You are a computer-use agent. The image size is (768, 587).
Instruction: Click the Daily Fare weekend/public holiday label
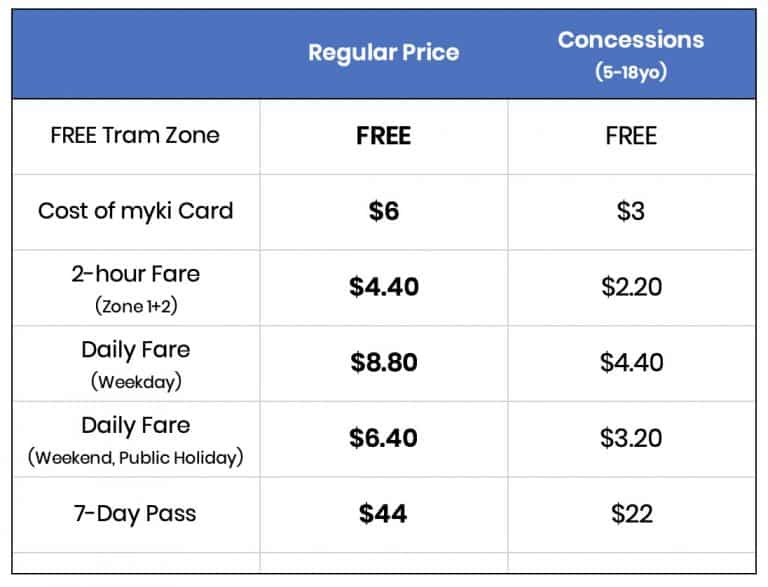click(x=135, y=438)
